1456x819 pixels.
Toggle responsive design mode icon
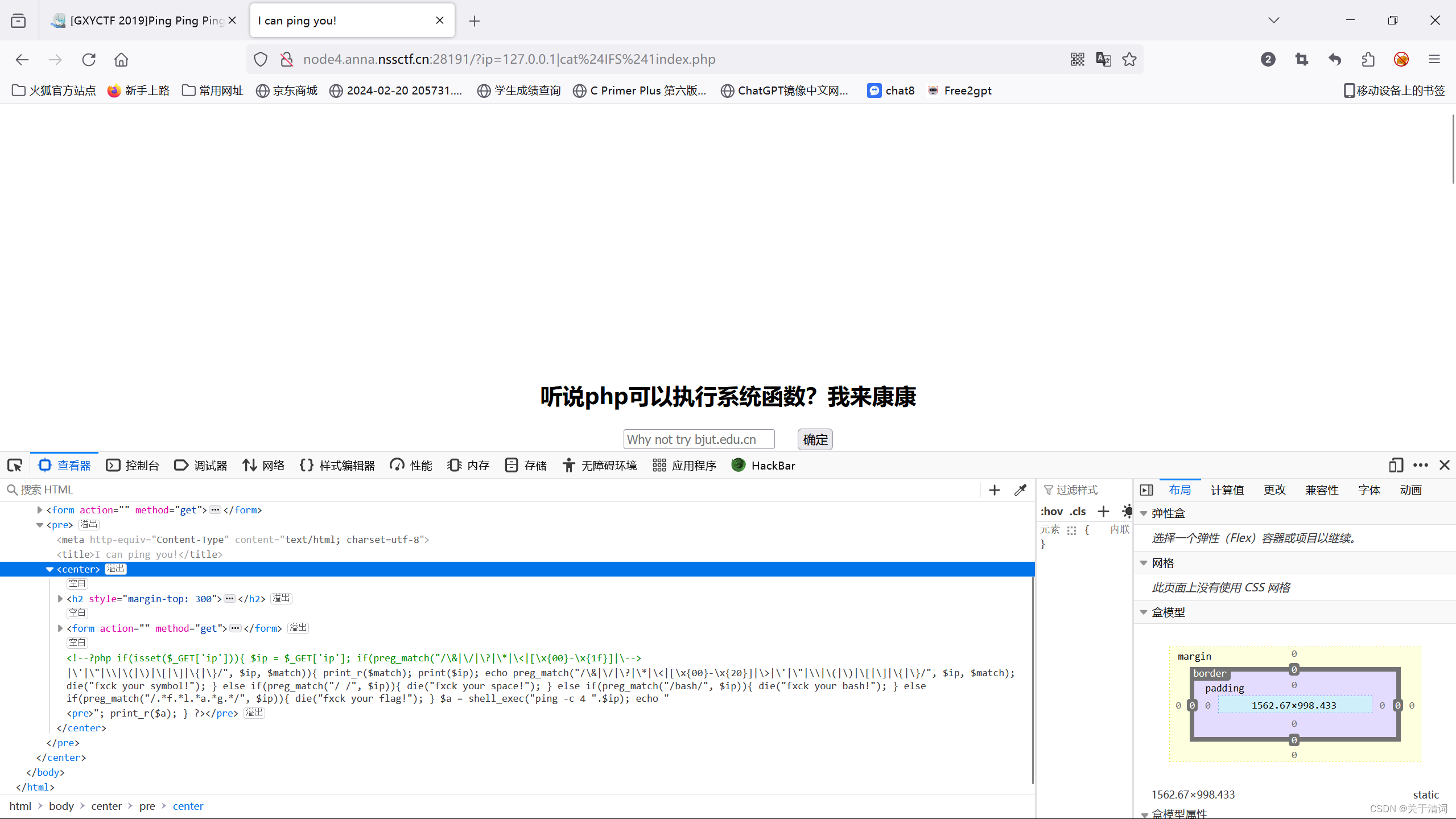point(1395,466)
